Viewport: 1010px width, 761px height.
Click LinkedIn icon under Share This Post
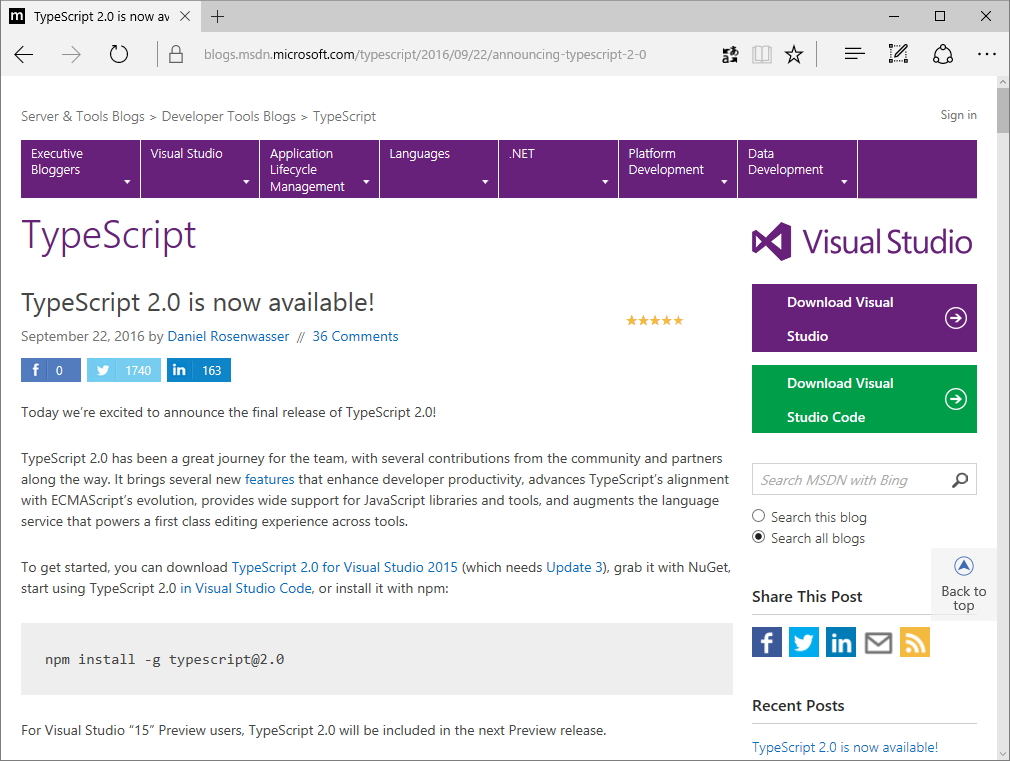pos(841,642)
